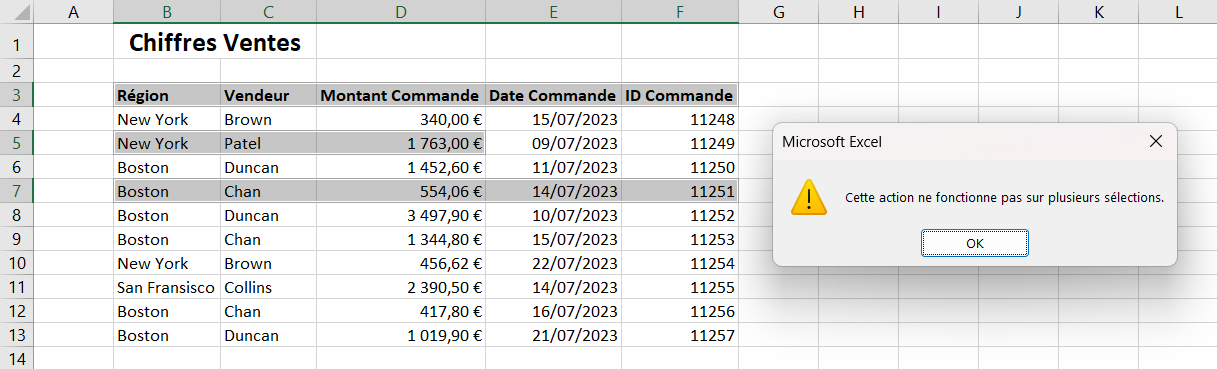Select row header 5
This screenshot has height=369, width=1217.
coord(17,143)
